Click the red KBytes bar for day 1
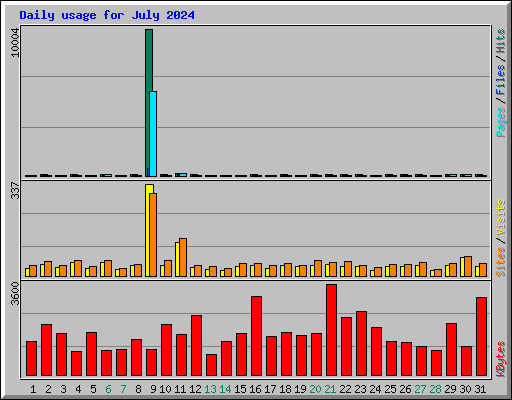Viewport: 512px width, 400px height. pos(31,358)
